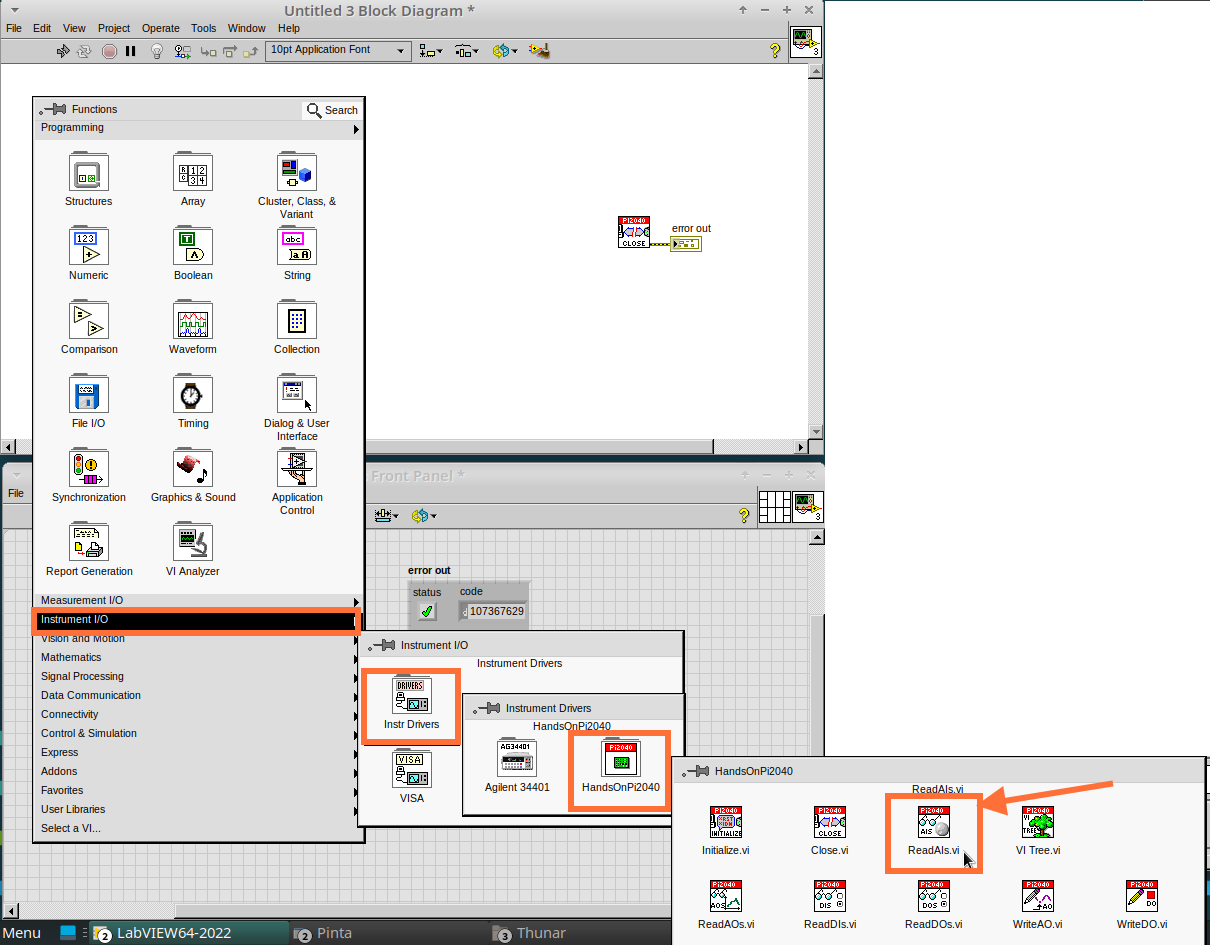The height and width of the screenshot is (945, 1210).
Task: Expand the Connectivity category
Action: tap(199, 714)
